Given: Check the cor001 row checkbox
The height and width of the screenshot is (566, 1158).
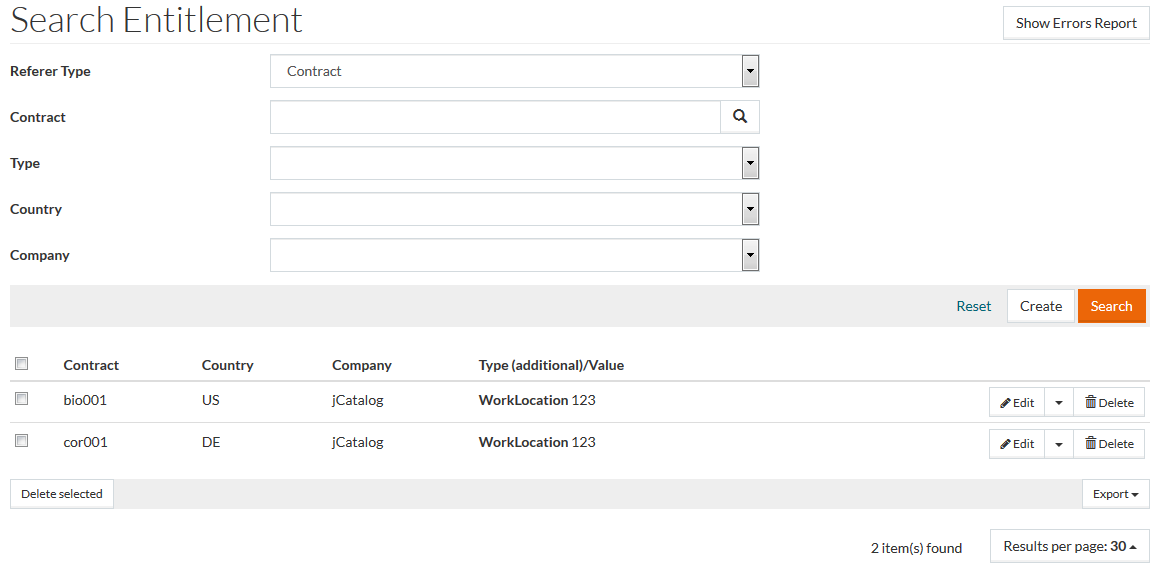Looking at the screenshot, I should click(22, 441).
